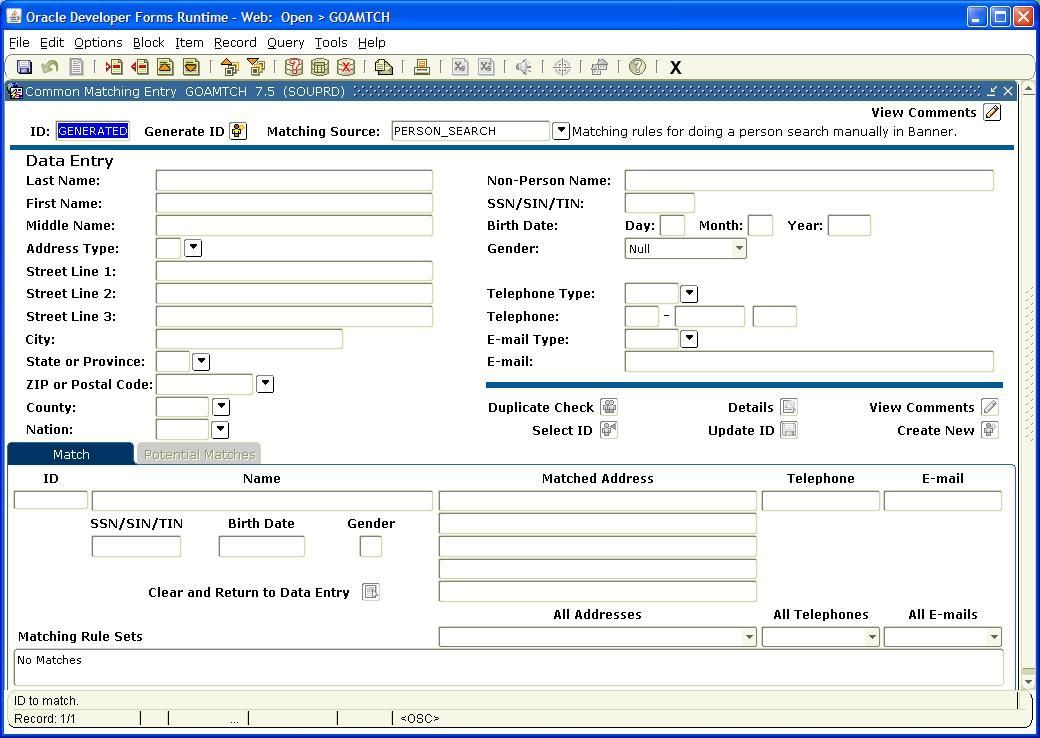
Task: Open the Edit menu
Action: point(52,42)
